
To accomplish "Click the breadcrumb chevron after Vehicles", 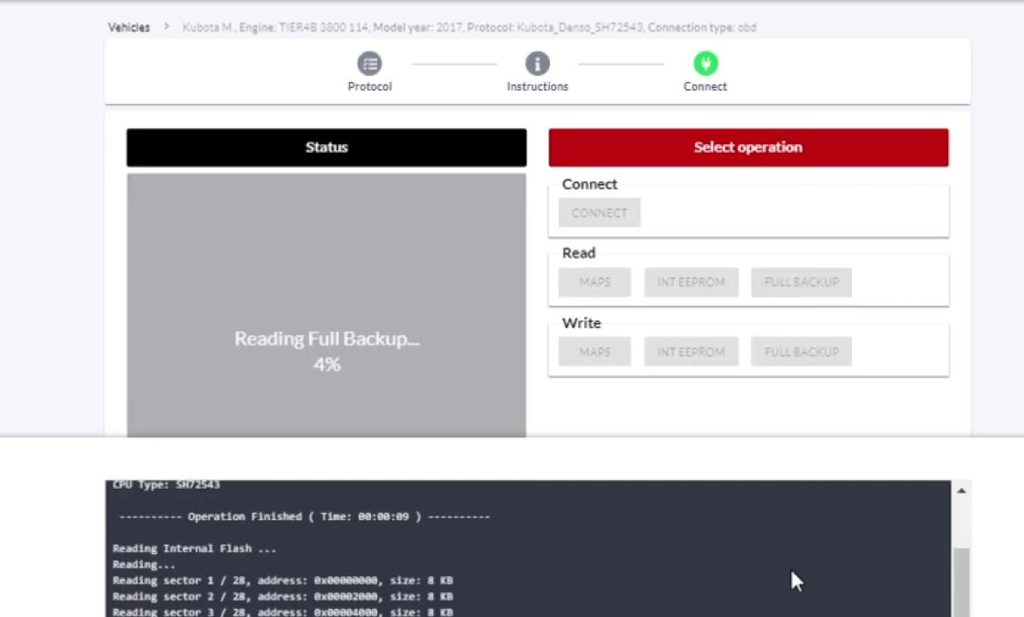I will click(167, 27).
